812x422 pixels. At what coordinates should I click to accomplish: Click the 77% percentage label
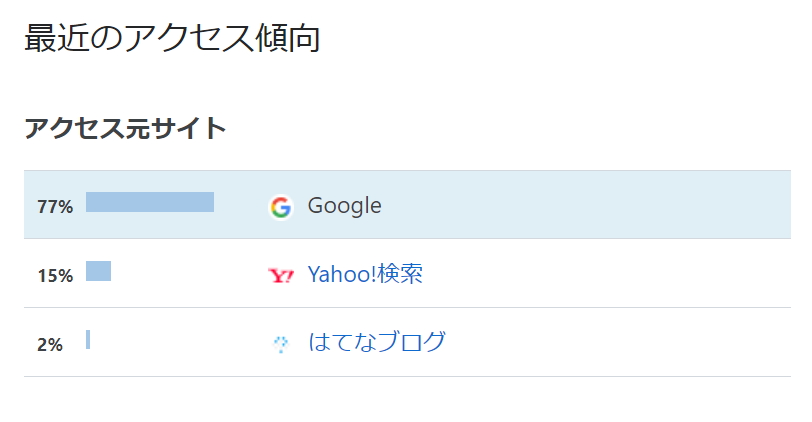tap(55, 207)
